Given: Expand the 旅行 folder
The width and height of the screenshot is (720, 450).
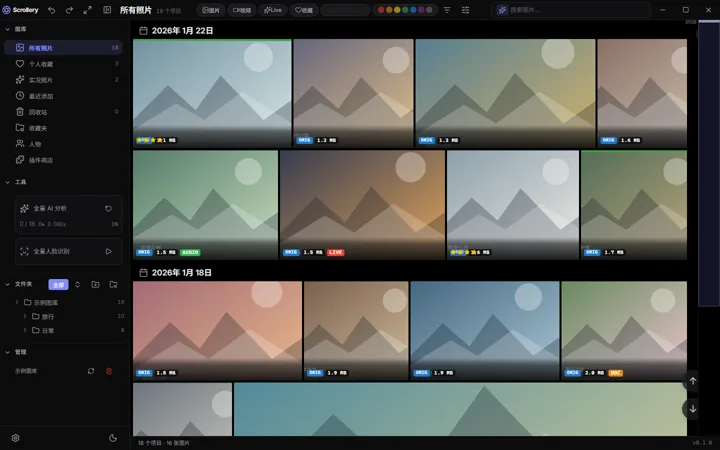Looking at the screenshot, I should click(25, 316).
